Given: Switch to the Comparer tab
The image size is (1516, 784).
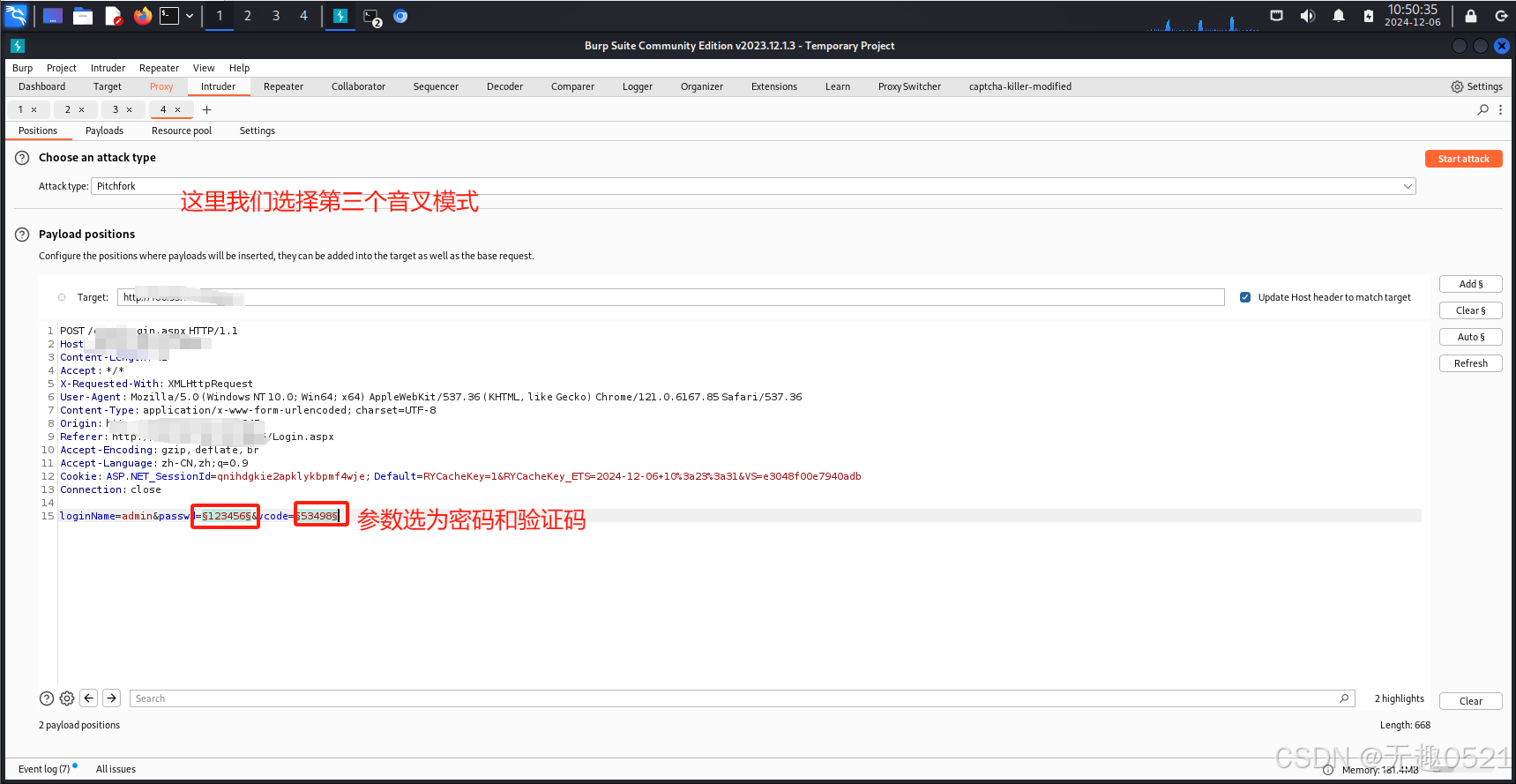Looking at the screenshot, I should pos(572,86).
